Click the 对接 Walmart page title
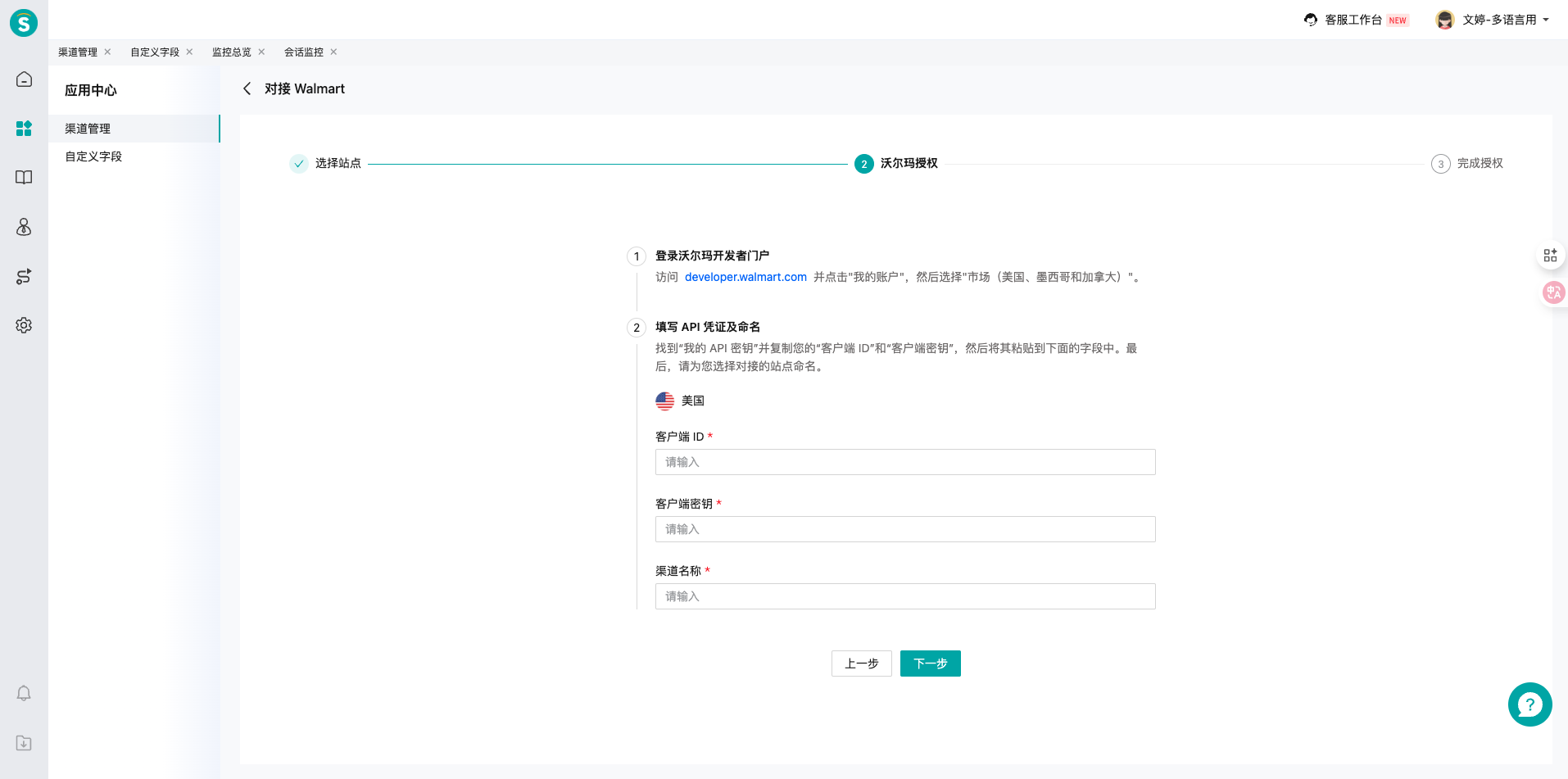The image size is (1568, 779). coord(305,88)
